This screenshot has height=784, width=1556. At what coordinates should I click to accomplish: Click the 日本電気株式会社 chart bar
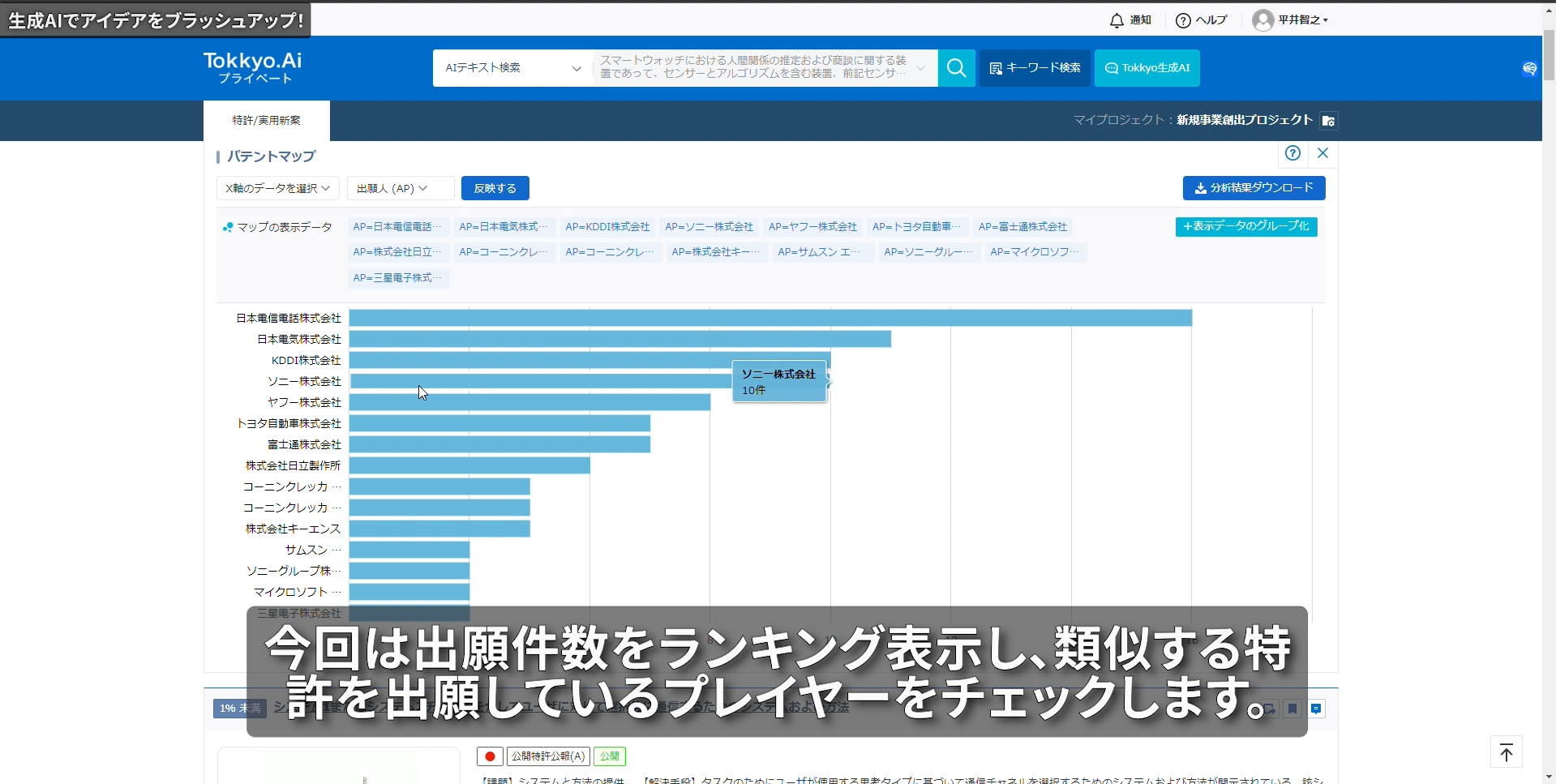[620, 339]
